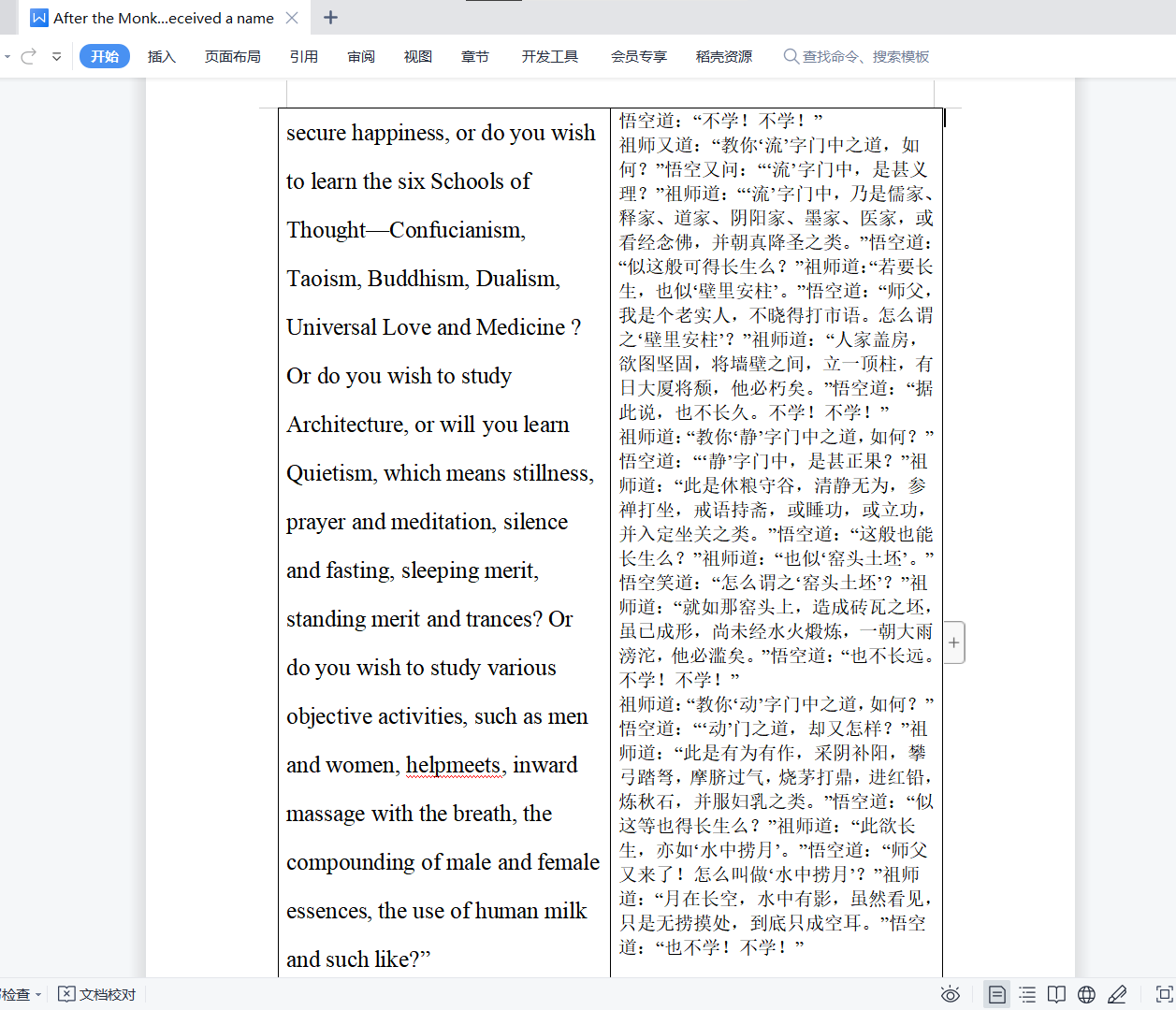Open read mode with the book icon
Image resolution: width=1176 pixels, height=1010 pixels.
pyautogui.click(x=1056, y=994)
